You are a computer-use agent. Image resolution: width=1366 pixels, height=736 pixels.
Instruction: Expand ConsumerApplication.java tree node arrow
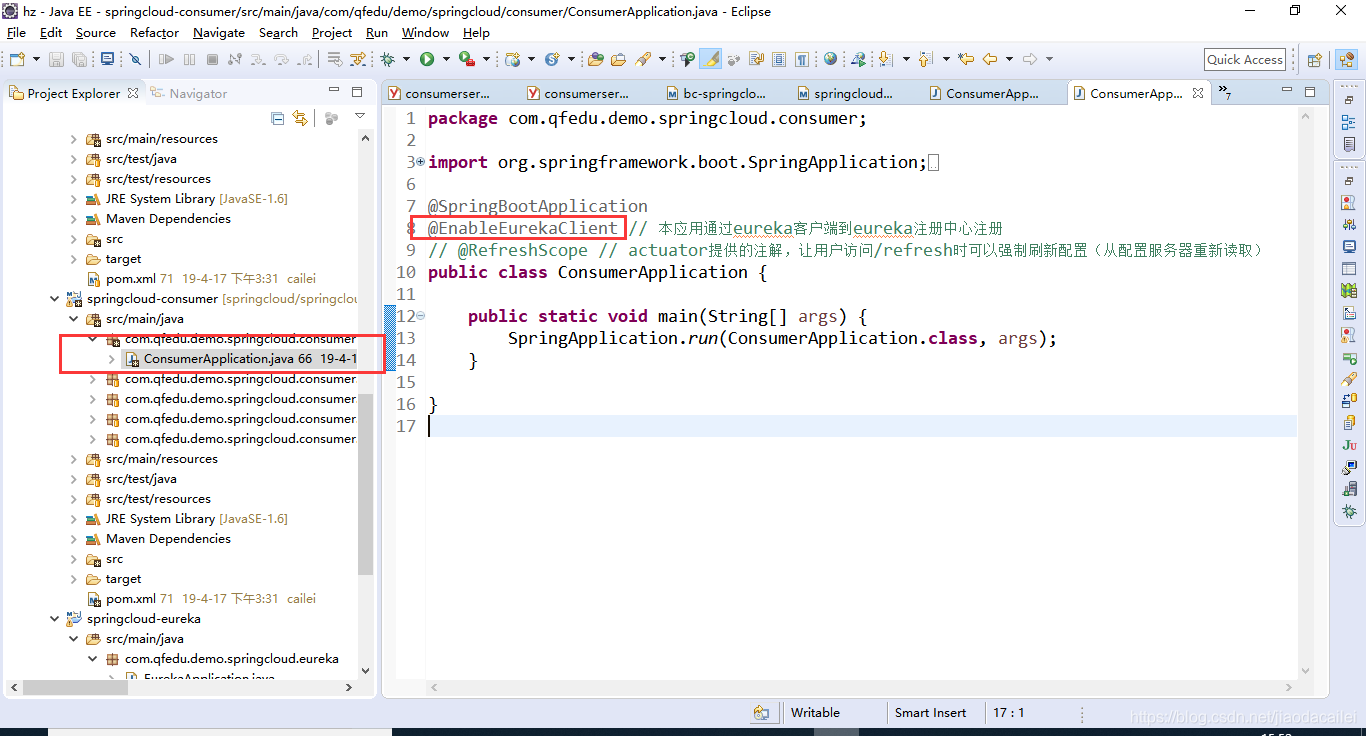[x=111, y=359]
